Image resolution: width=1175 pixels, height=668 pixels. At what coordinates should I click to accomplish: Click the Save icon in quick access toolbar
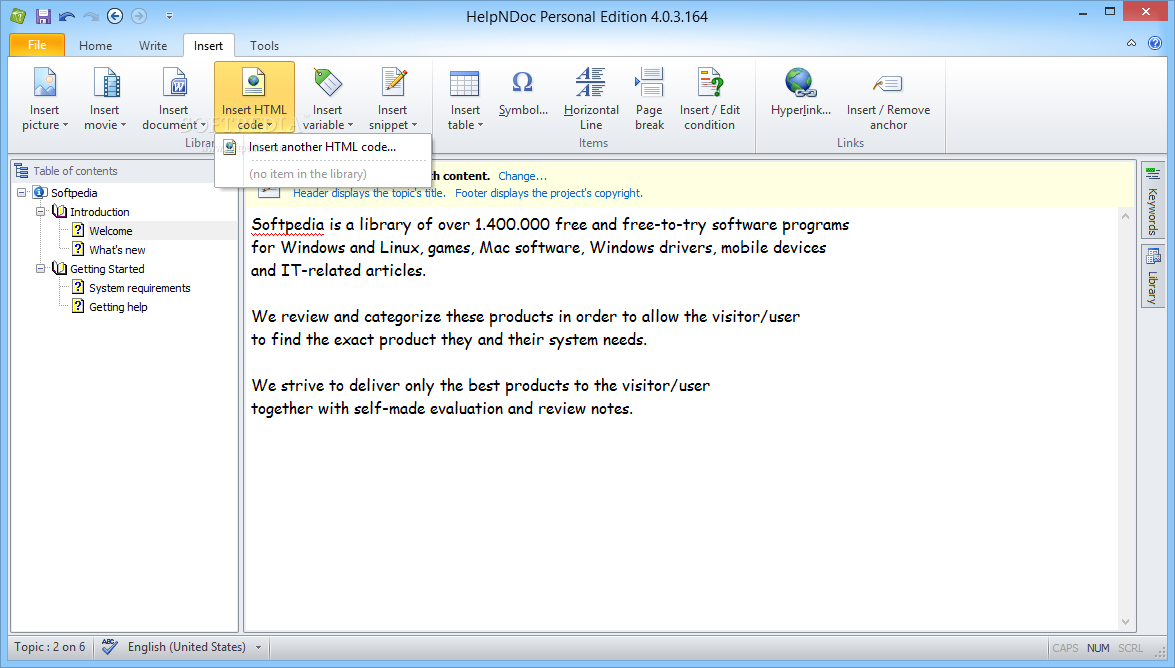[43, 16]
